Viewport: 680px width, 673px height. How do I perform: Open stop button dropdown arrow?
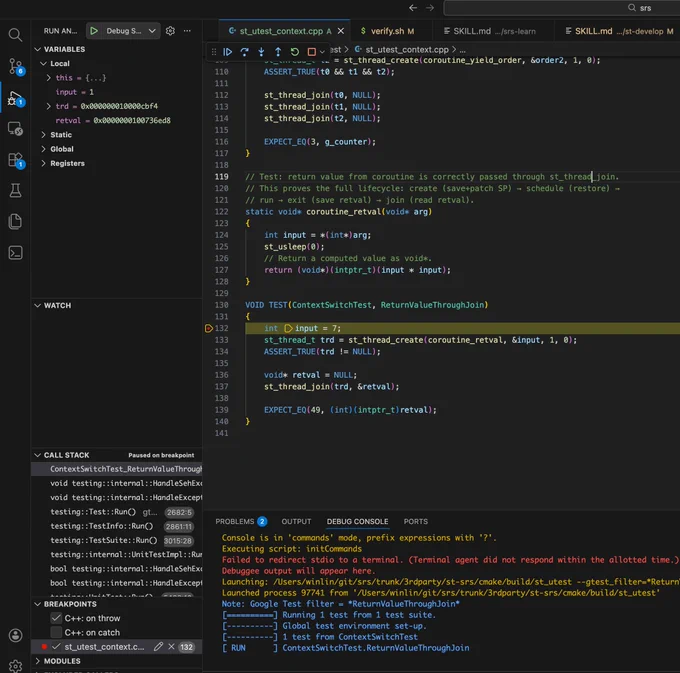[322, 52]
